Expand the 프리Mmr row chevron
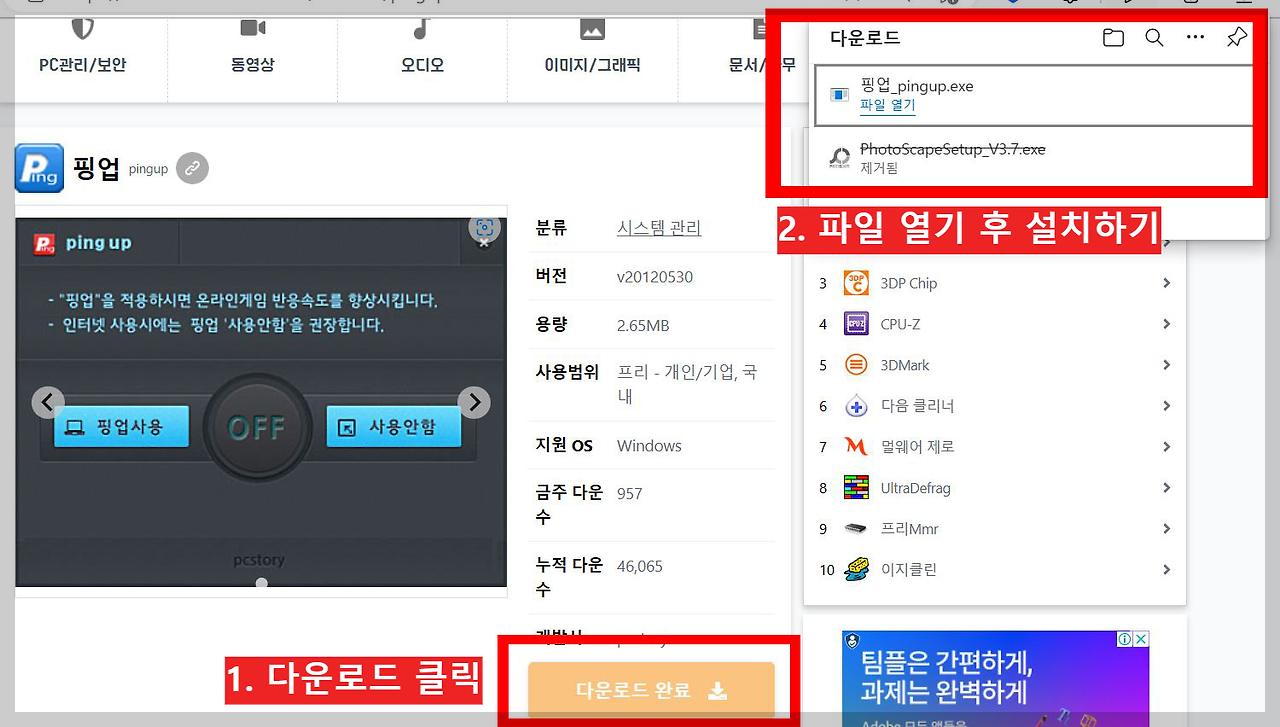Screen dimensions: 1280x727 1166,529
